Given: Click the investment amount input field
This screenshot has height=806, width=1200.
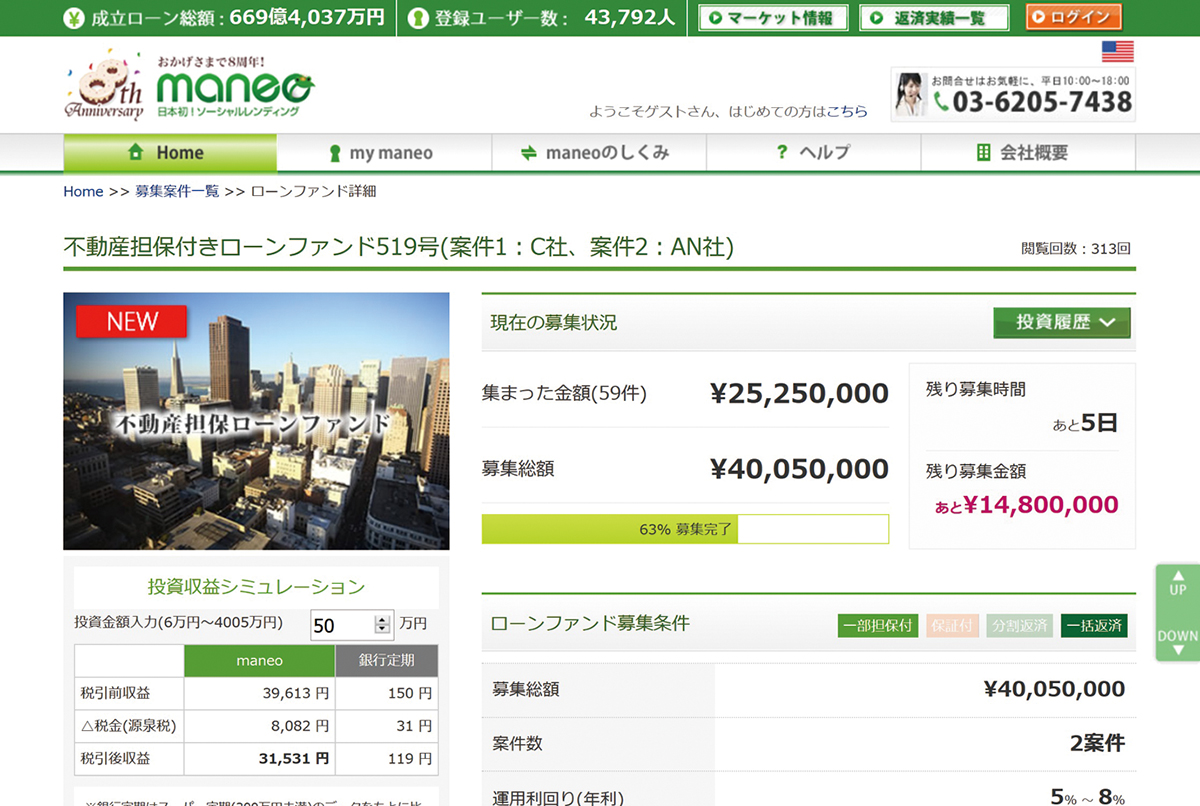Looking at the screenshot, I should (340, 625).
